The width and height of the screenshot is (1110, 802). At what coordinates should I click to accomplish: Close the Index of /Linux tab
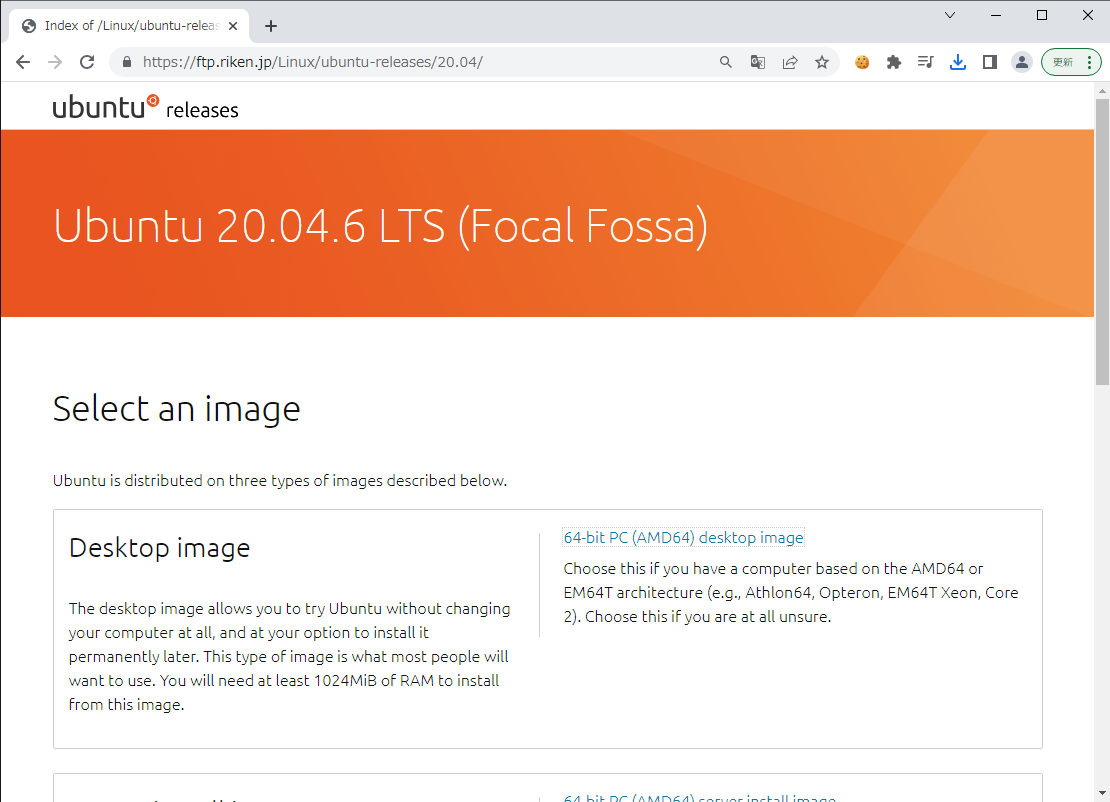[x=233, y=26]
